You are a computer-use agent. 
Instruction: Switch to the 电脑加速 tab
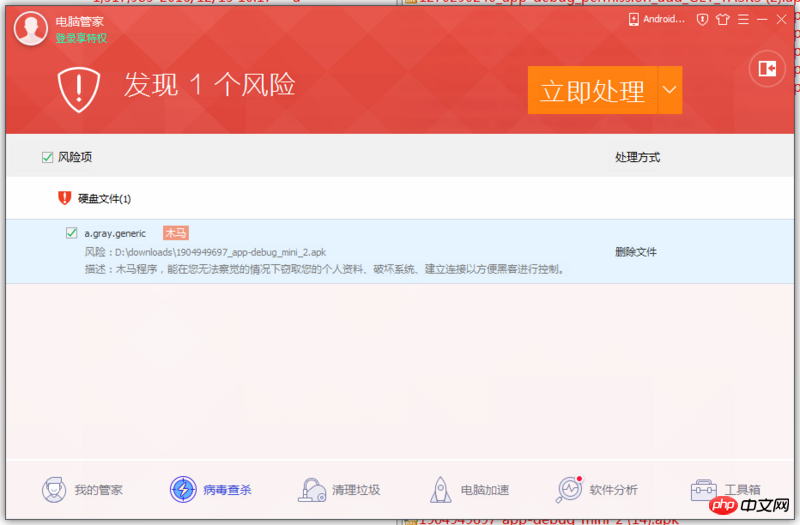(469, 490)
